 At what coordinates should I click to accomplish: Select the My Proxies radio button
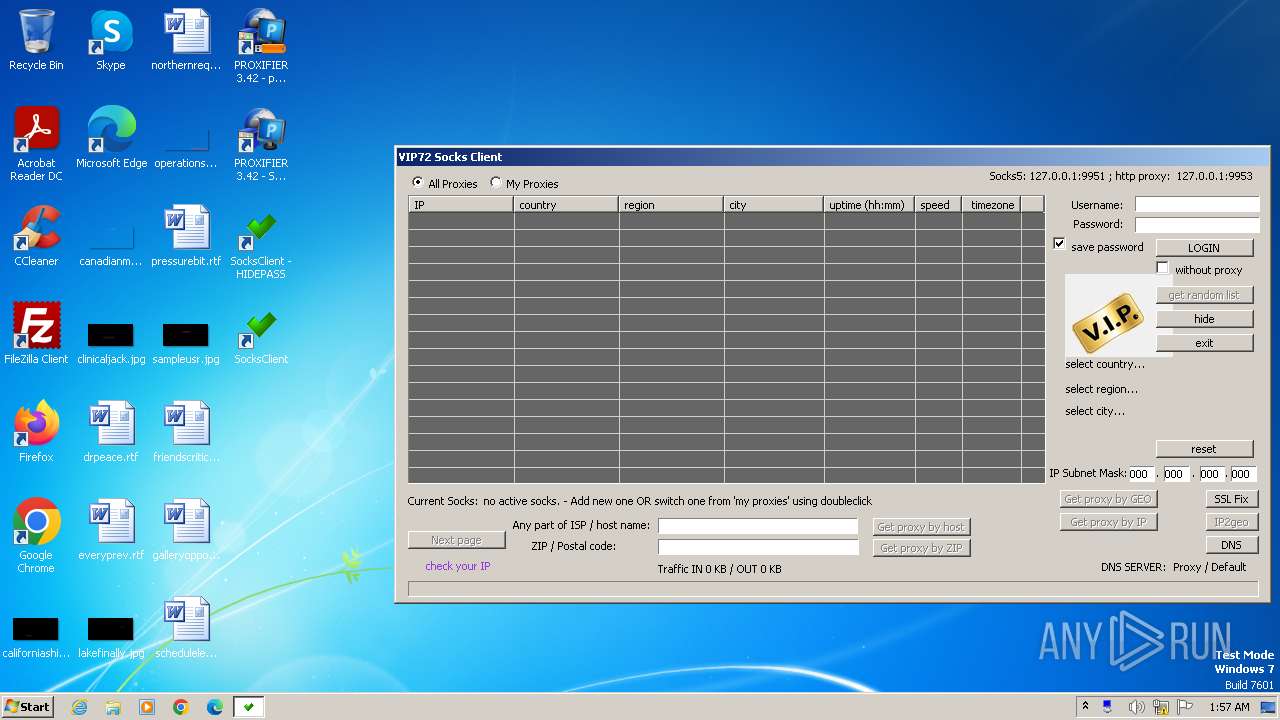point(496,183)
